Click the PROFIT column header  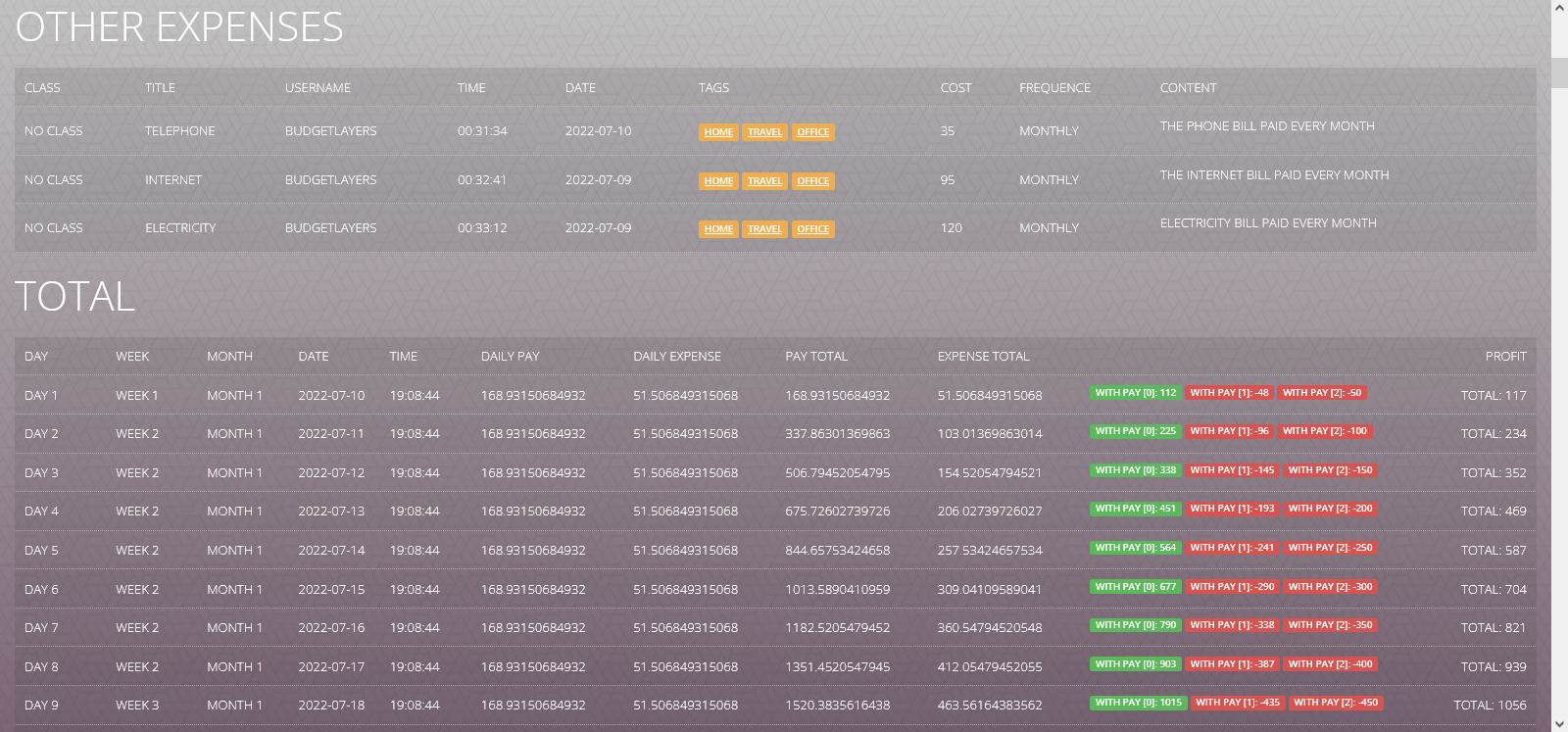[x=1505, y=357]
